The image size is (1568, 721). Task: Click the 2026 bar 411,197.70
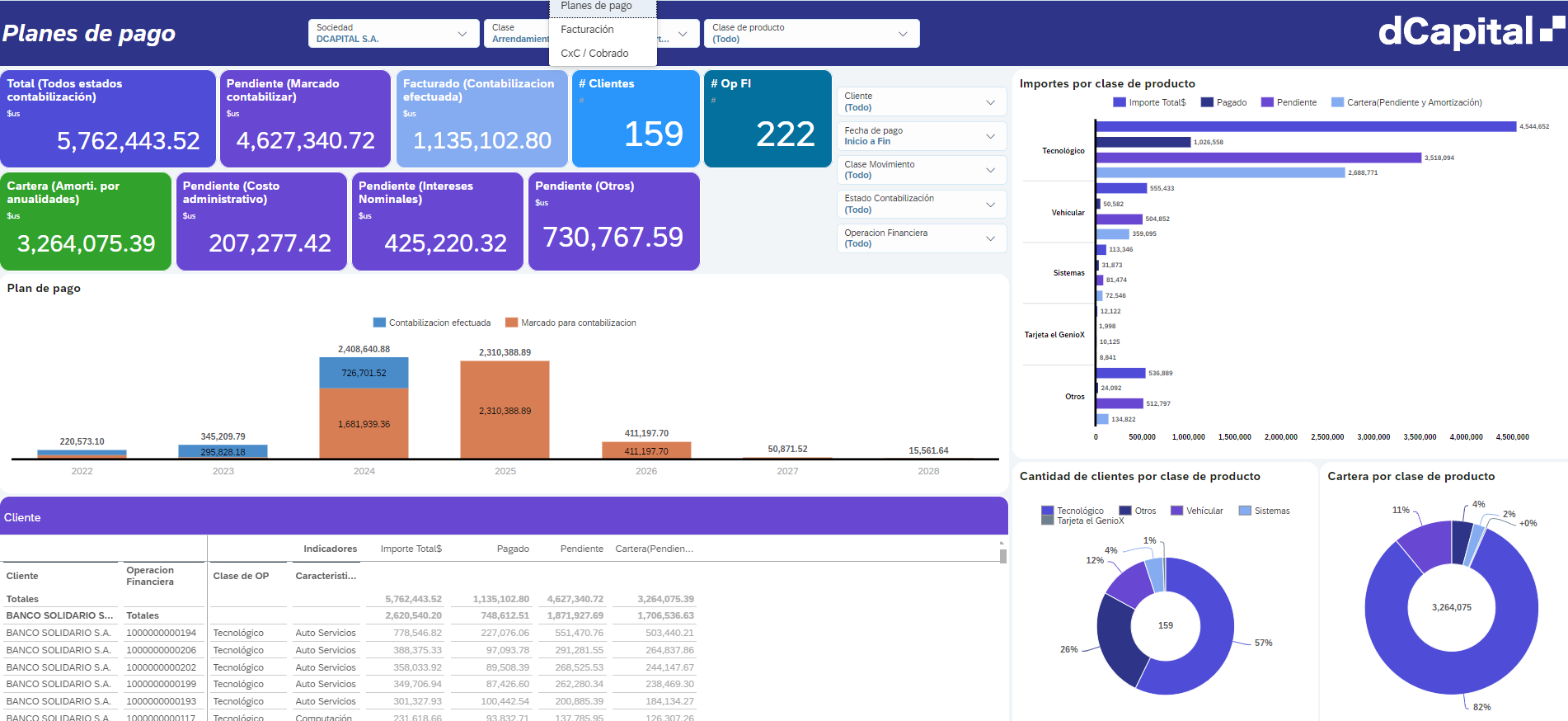(x=646, y=450)
